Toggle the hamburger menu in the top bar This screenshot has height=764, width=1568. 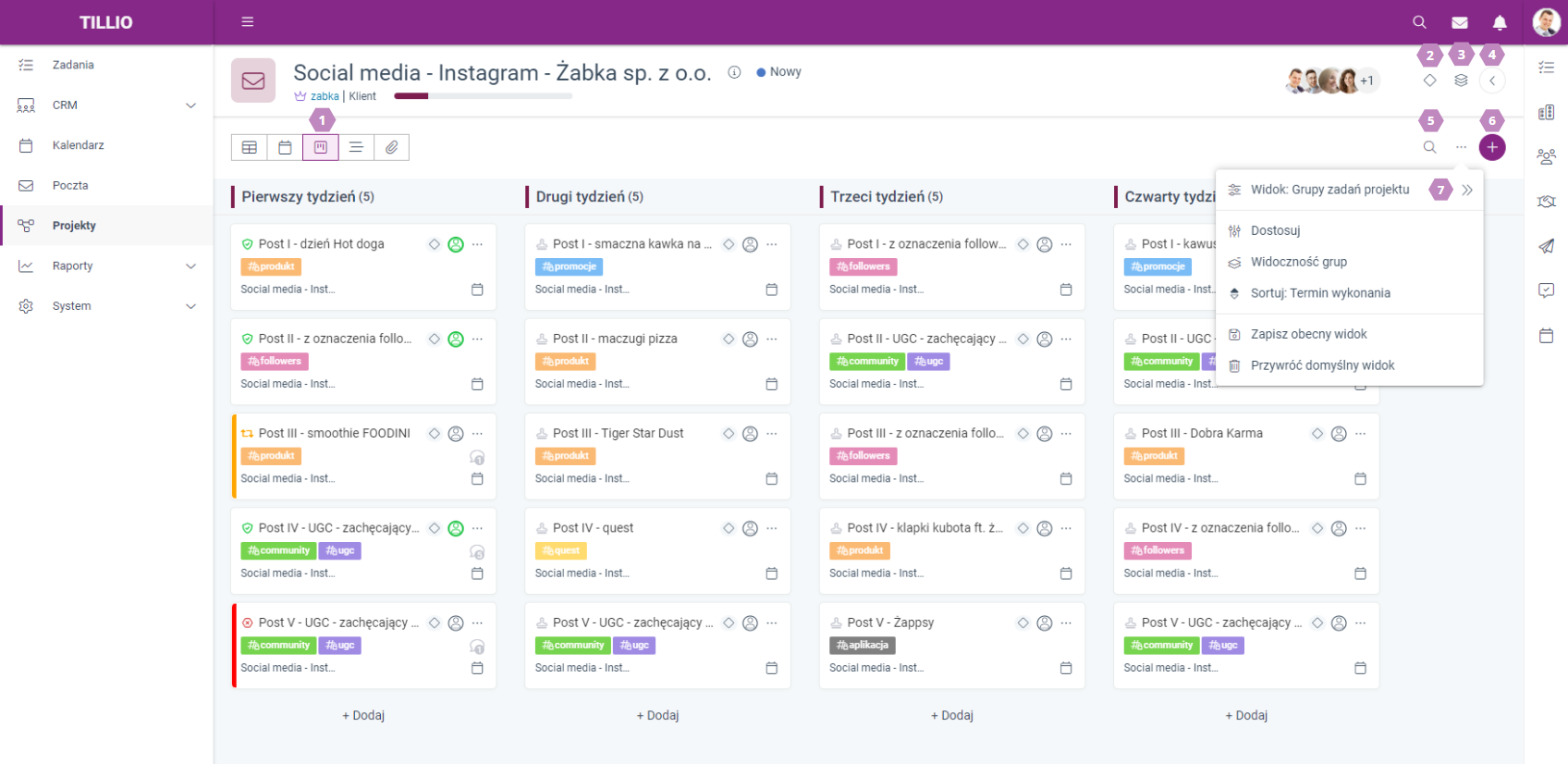pyautogui.click(x=248, y=22)
